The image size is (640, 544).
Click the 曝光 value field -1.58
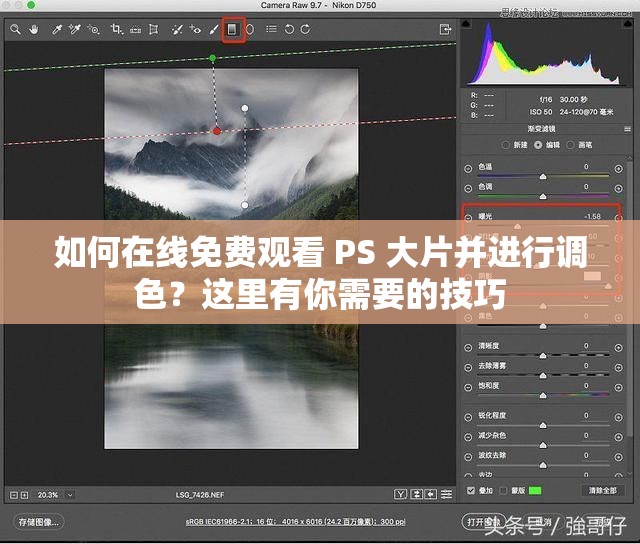[x=592, y=216]
